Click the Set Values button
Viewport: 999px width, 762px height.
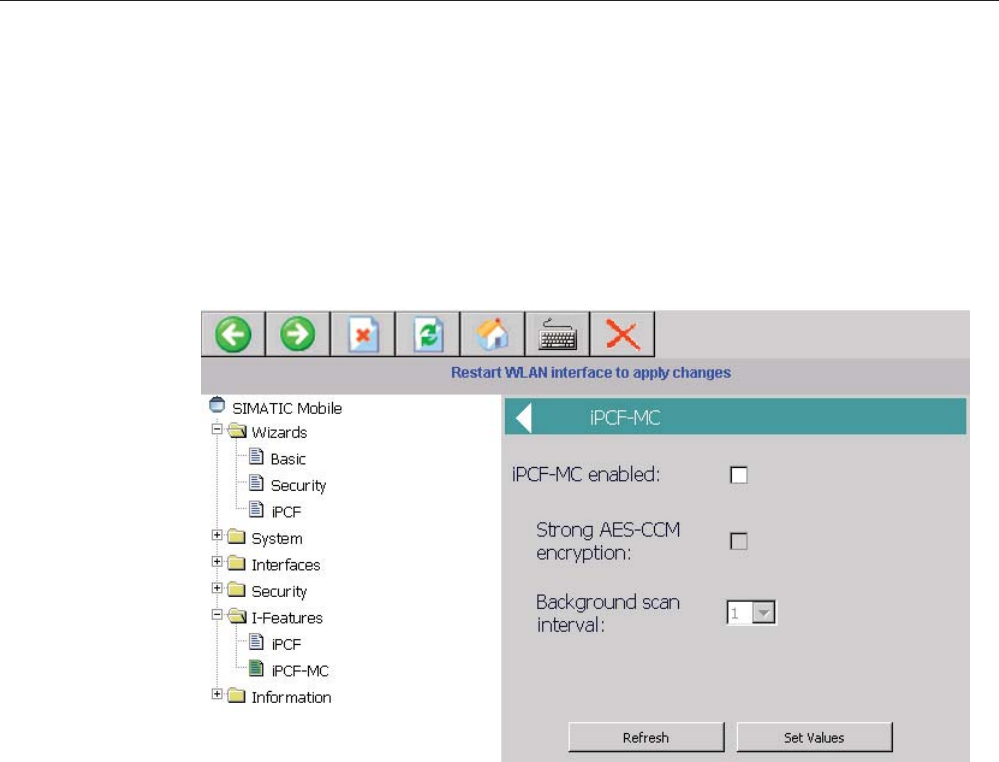pos(814,737)
